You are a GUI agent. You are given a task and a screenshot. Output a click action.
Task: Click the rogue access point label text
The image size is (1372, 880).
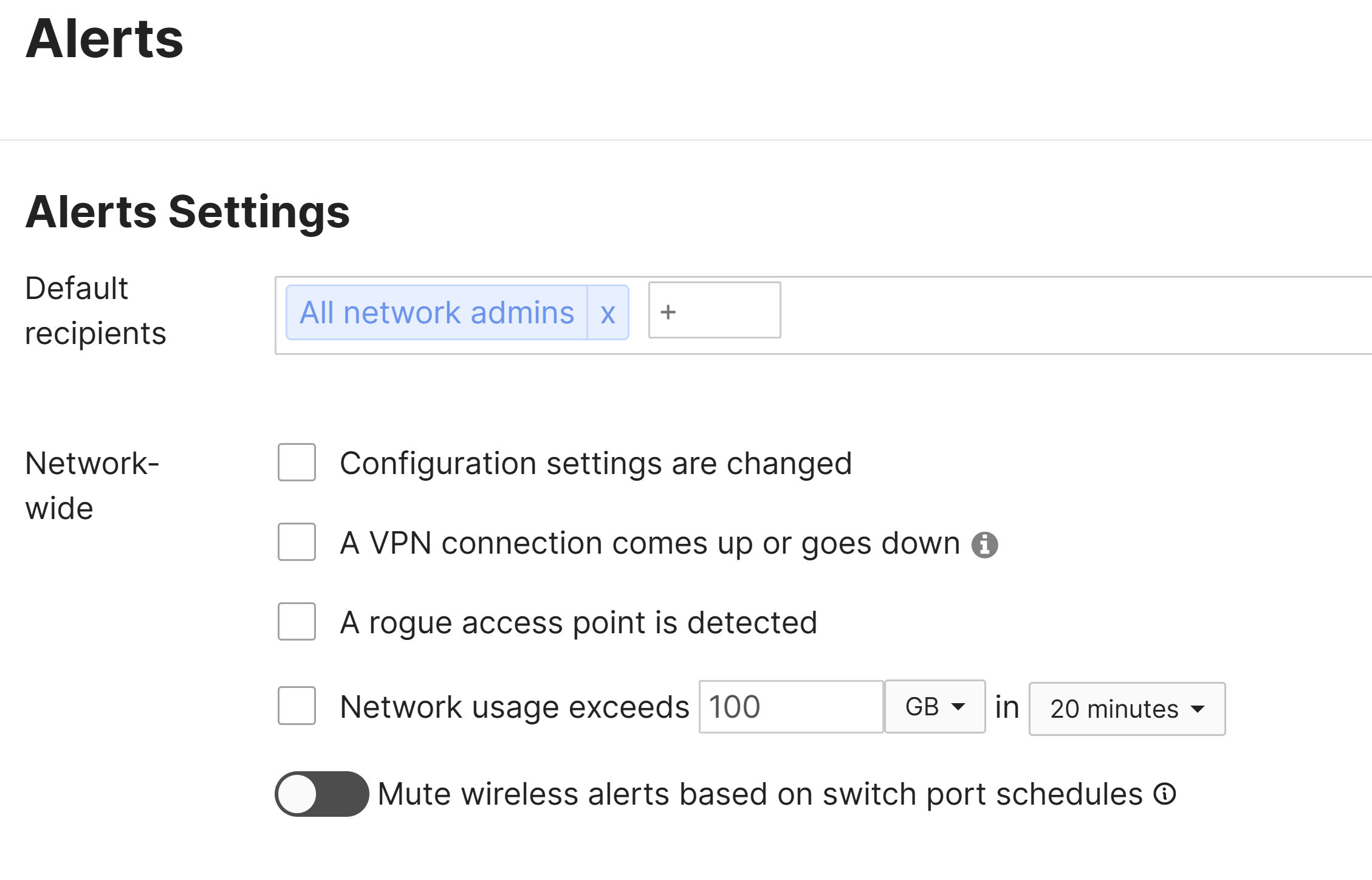click(x=578, y=623)
